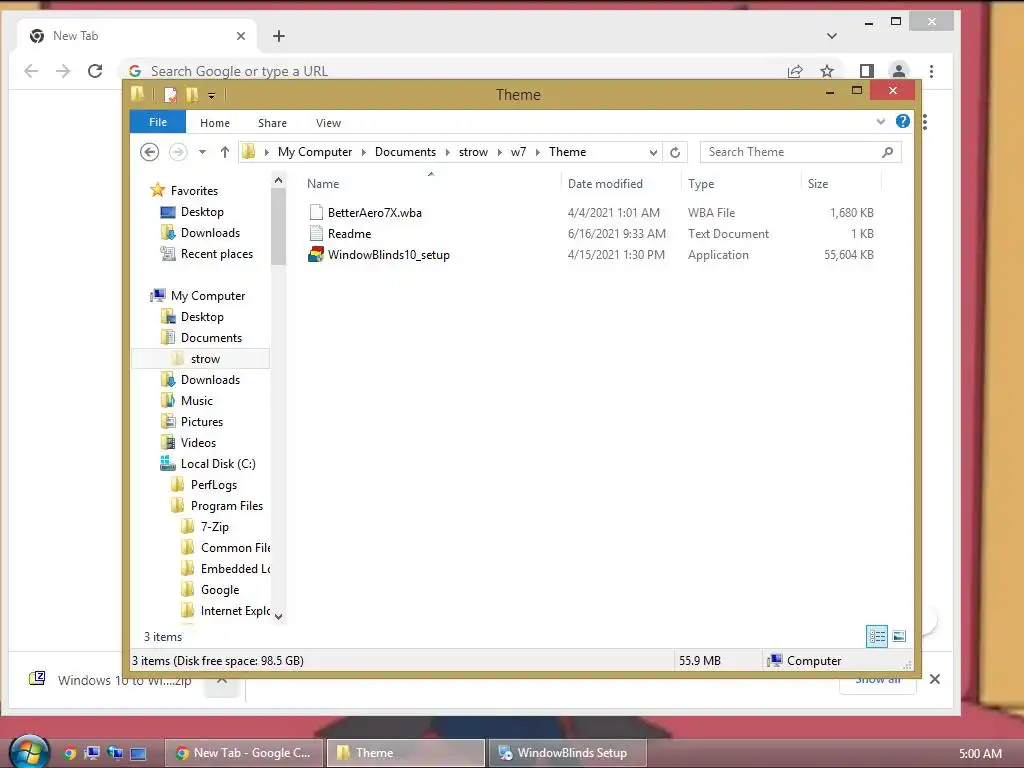Open the View ribbon tab
The height and width of the screenshot is (768, 1024).
tap(328, 123)
